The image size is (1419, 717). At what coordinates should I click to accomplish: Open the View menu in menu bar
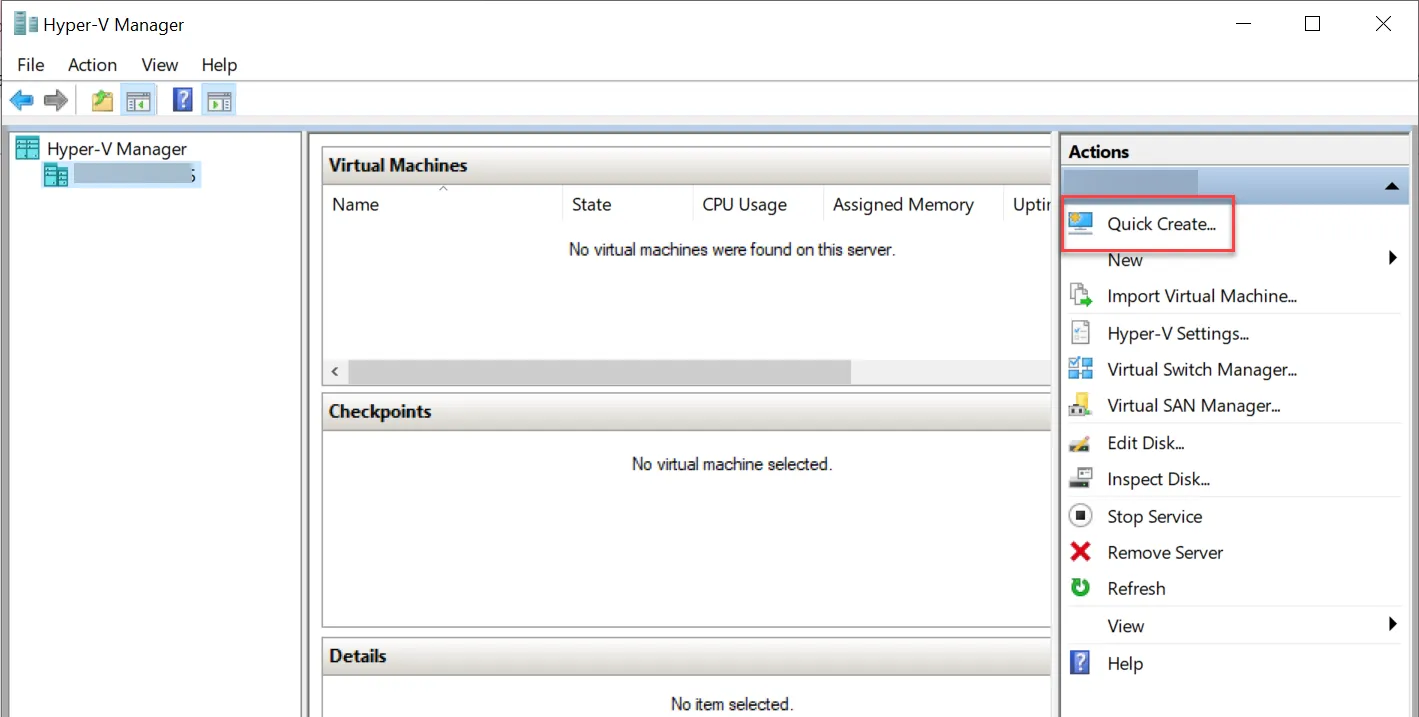pos(160,65)
